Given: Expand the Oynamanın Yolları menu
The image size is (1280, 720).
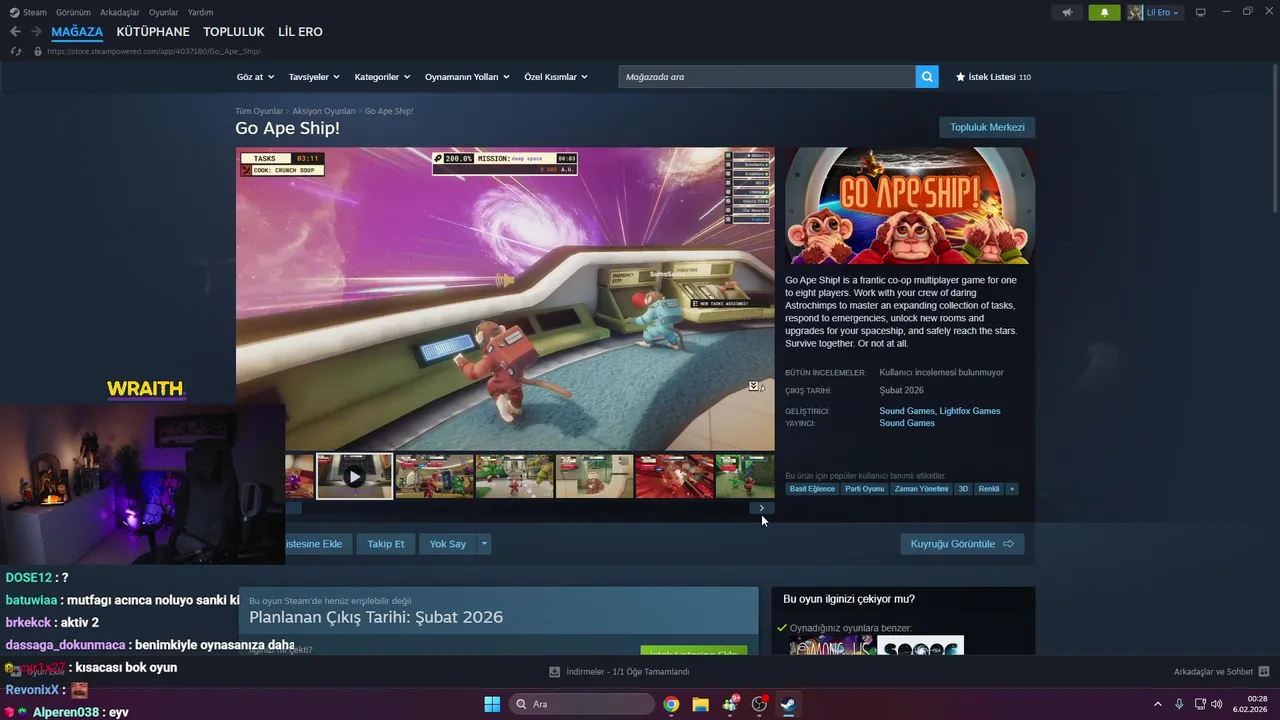Looking at the screenshot, I should pyautogui.click(x=467, y=77).
